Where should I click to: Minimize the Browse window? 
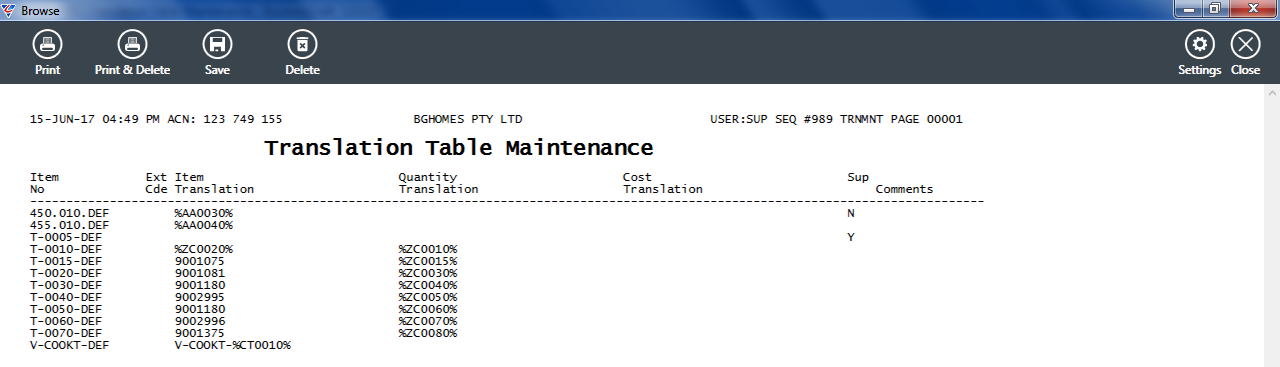(1188, 9)
